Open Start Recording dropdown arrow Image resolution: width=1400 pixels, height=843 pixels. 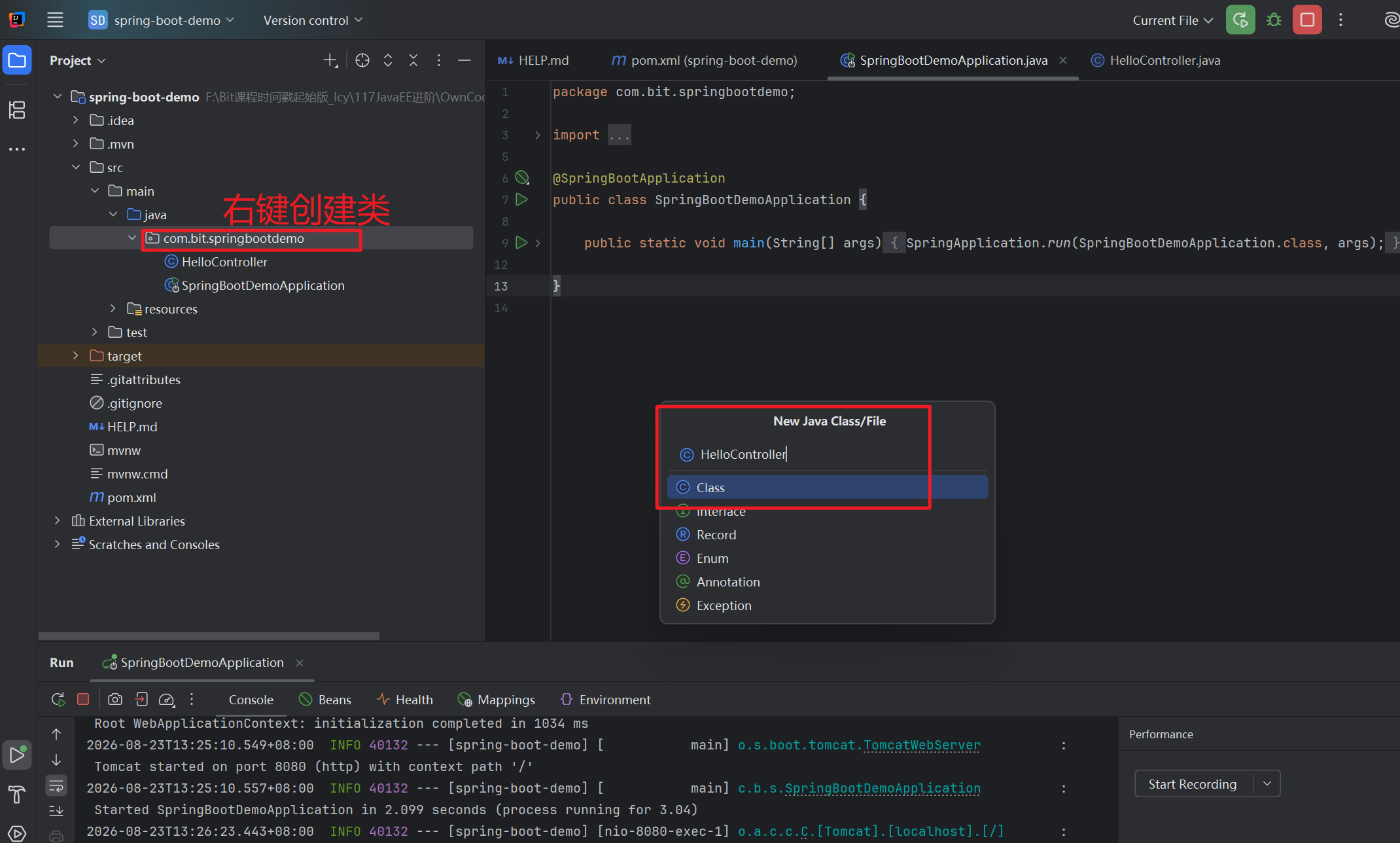pyautogui.click(x=1267, y=783)
